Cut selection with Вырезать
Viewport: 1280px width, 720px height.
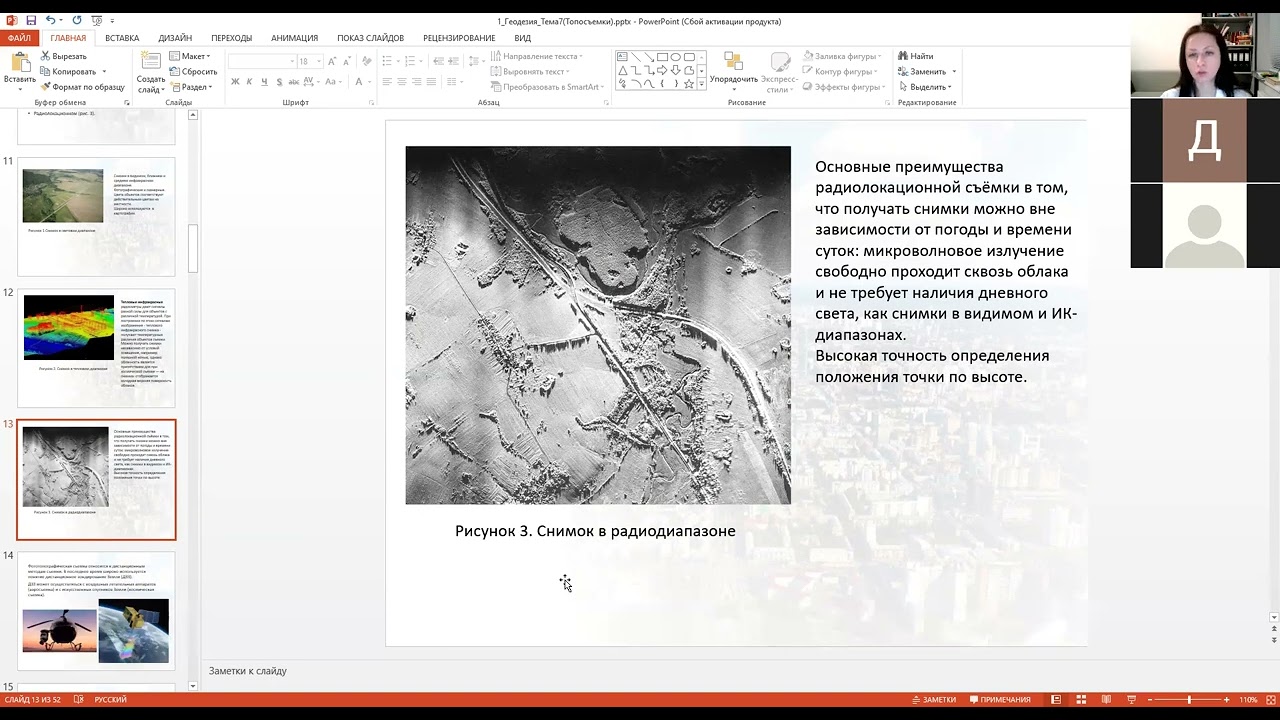(x=63, y=57)
